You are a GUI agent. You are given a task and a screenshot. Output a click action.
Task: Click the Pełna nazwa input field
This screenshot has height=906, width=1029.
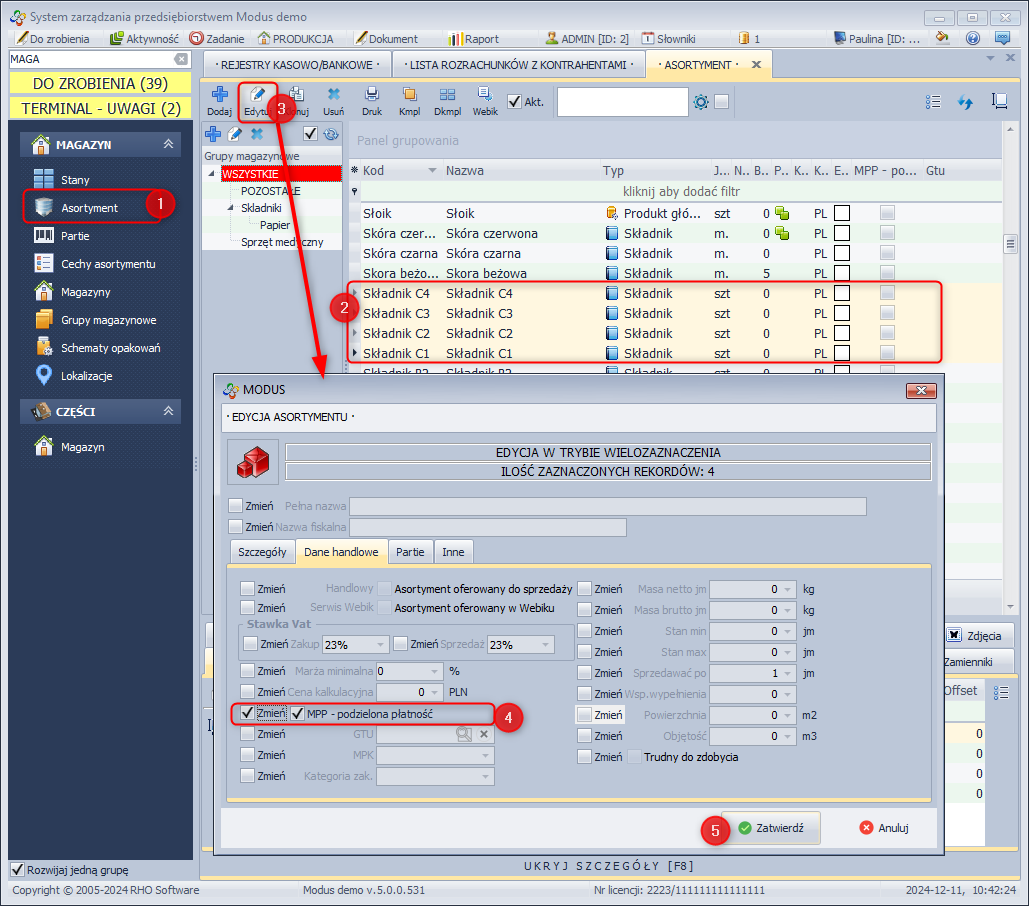coord(607,506)
